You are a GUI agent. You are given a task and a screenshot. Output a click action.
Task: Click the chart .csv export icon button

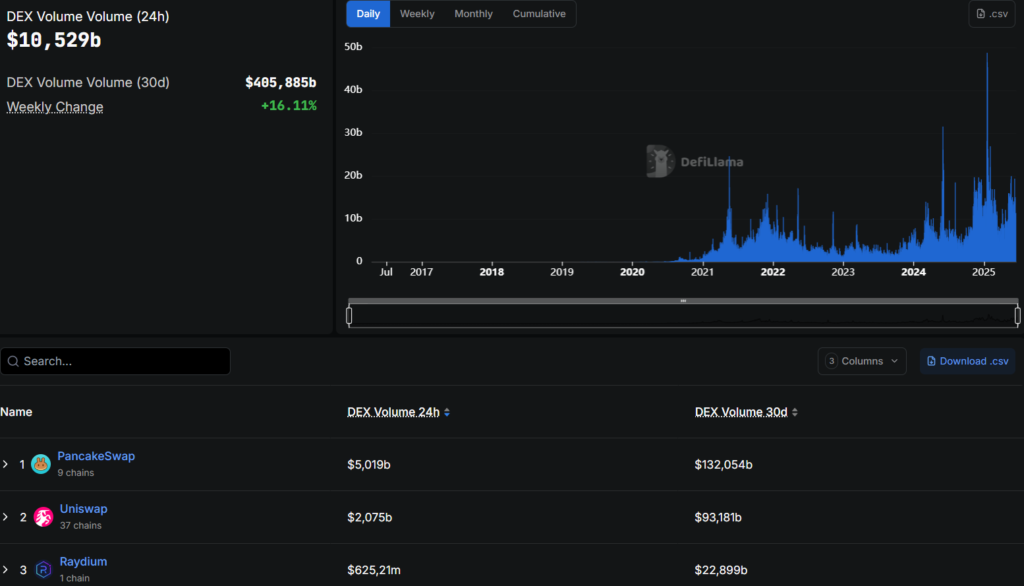tap(991, 14)
